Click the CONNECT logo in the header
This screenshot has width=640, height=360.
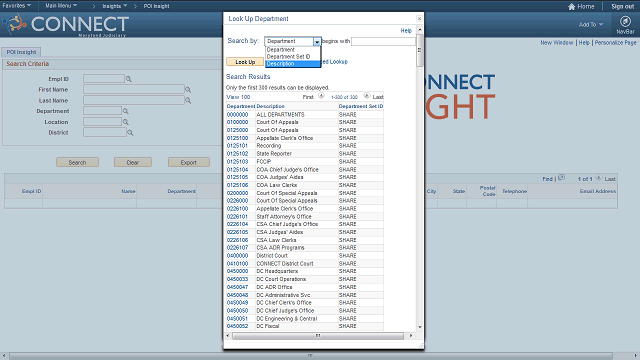click(67, 24)
